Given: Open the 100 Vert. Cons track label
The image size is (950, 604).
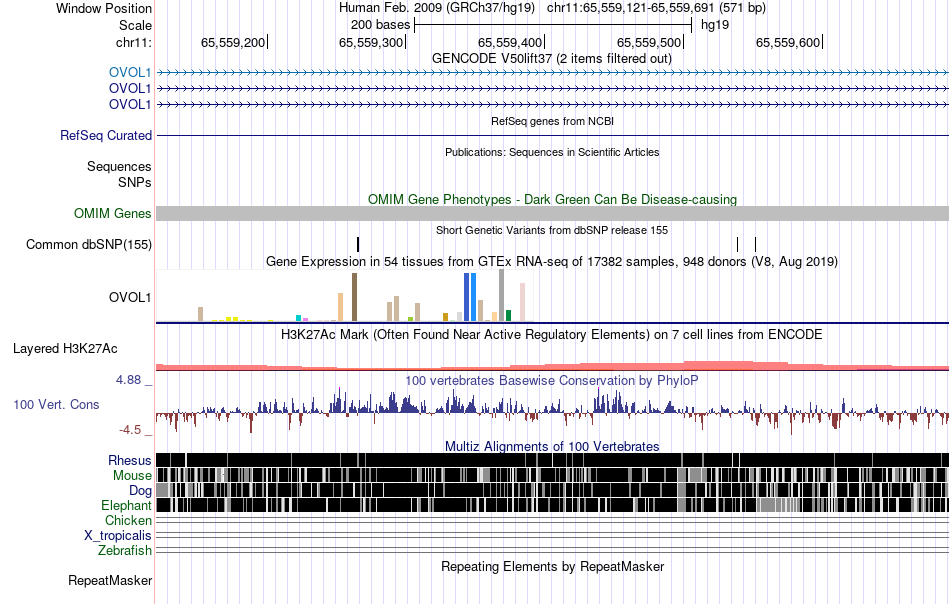Looking at the screenshot, I should click(56, 405).
